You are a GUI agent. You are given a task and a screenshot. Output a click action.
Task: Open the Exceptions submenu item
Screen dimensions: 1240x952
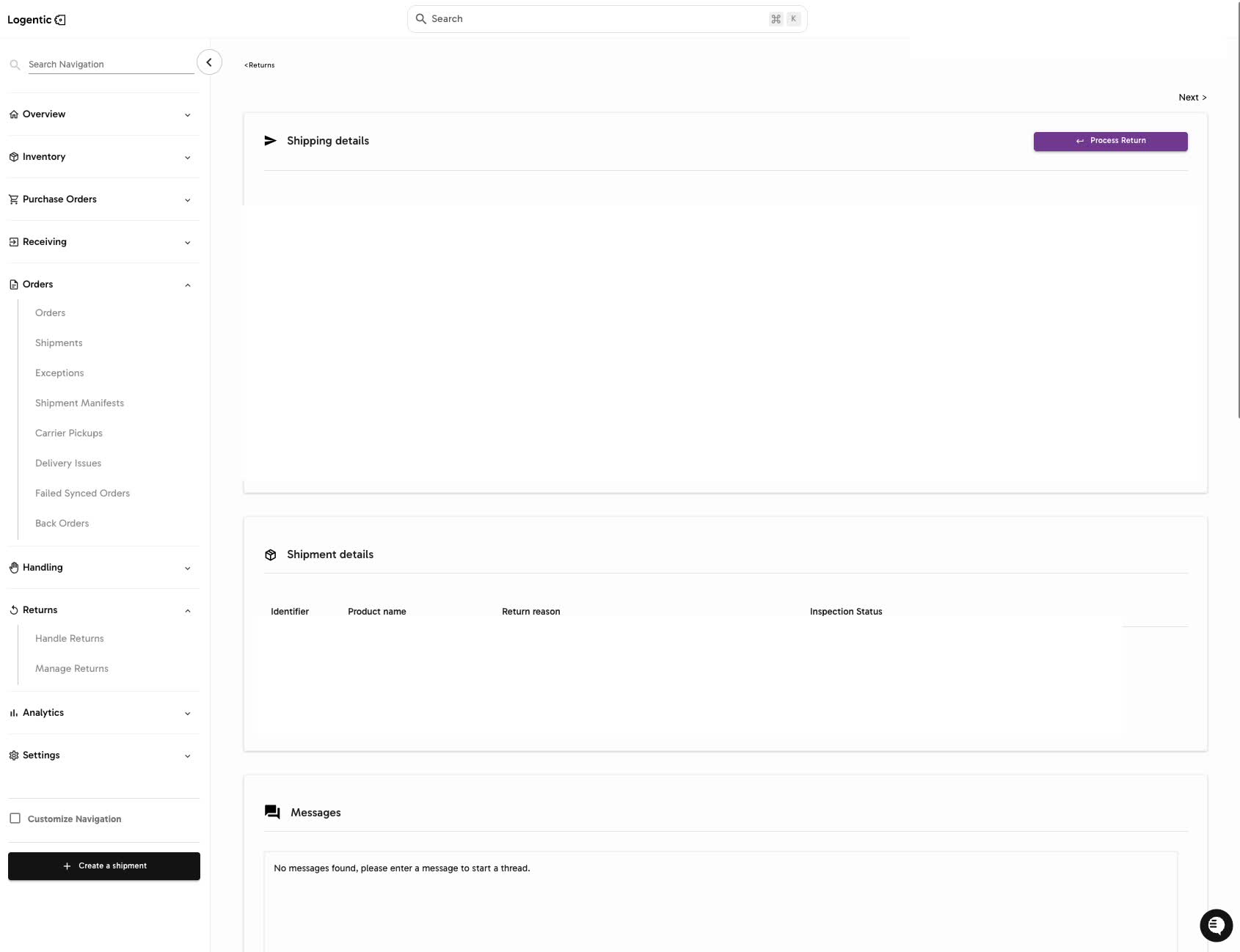point(59,373)
